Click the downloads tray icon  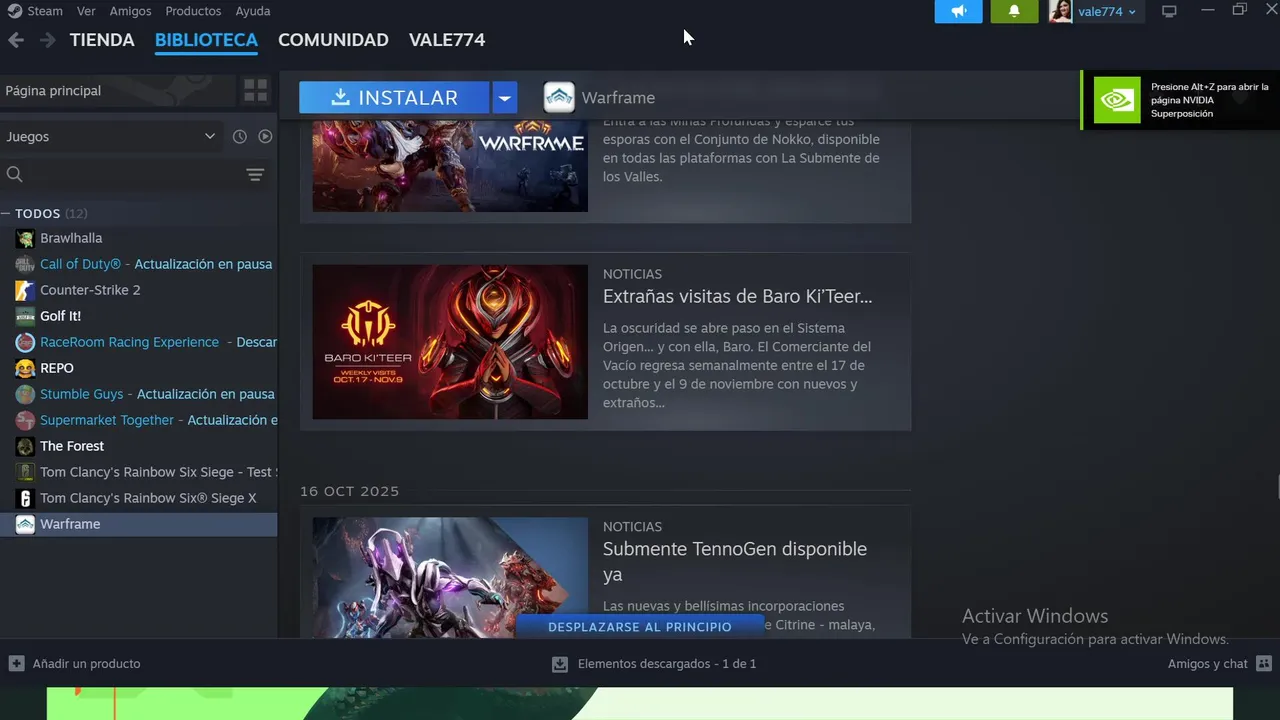pos(560,664)
